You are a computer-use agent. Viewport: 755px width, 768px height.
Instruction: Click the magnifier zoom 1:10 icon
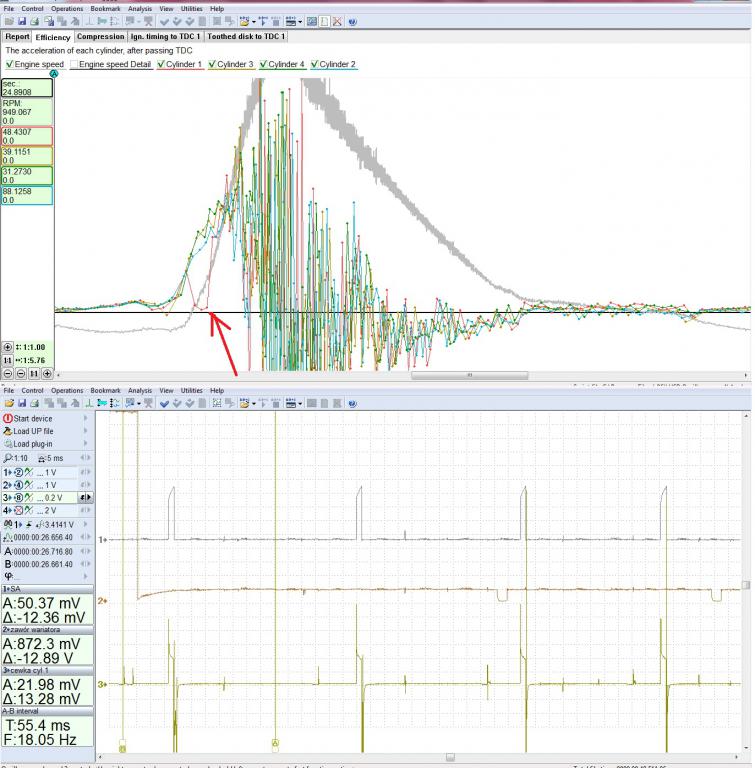click(8, 457)
